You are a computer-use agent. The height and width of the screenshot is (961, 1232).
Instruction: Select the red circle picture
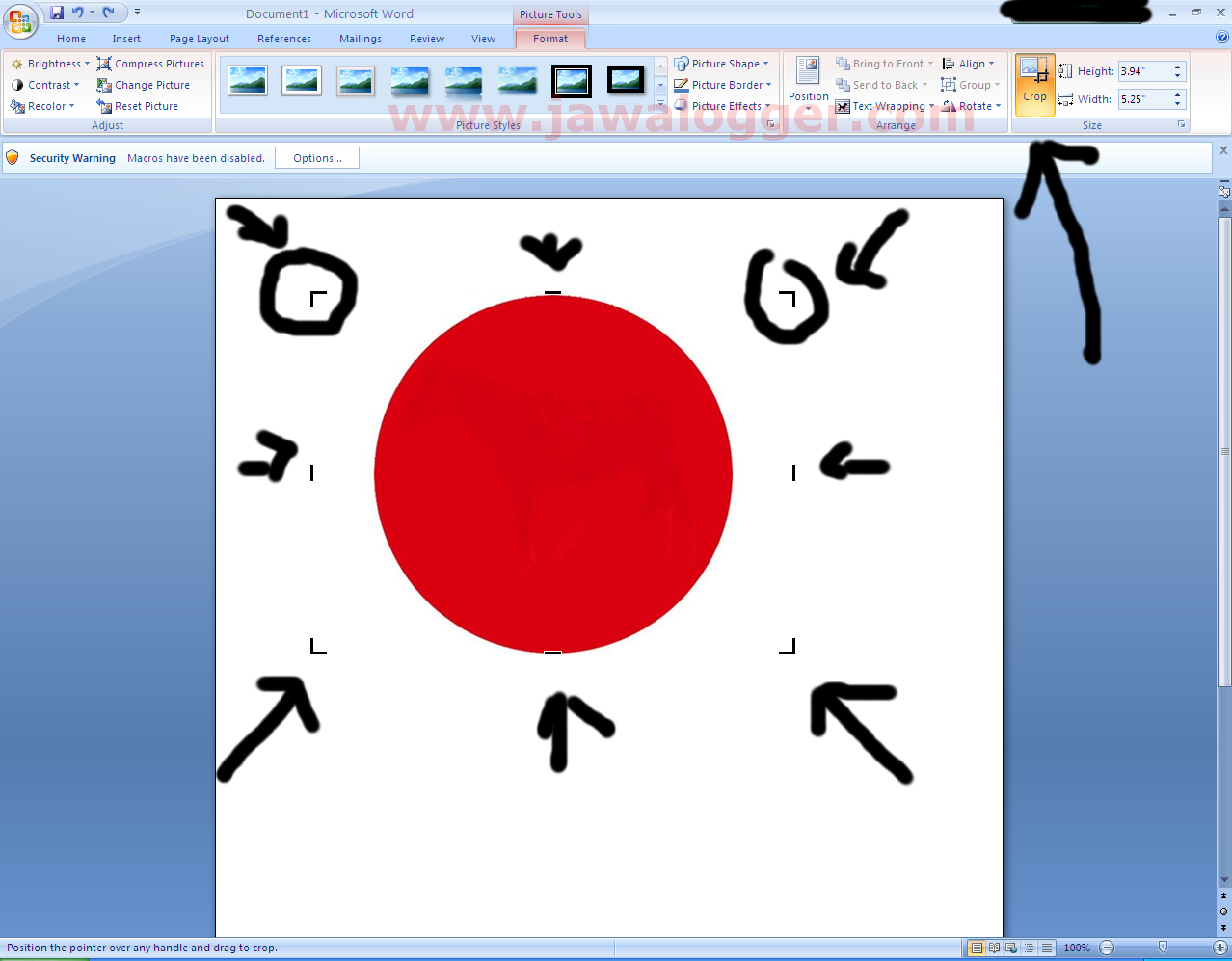[553, 473]
